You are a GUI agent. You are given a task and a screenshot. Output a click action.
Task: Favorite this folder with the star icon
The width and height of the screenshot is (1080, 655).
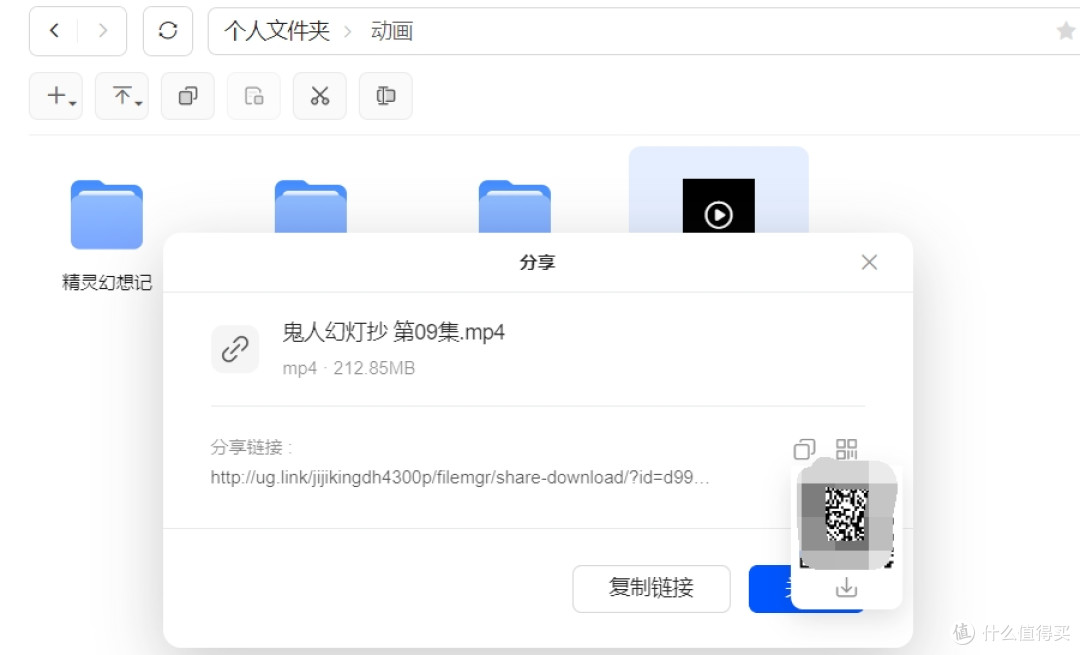1066,31
